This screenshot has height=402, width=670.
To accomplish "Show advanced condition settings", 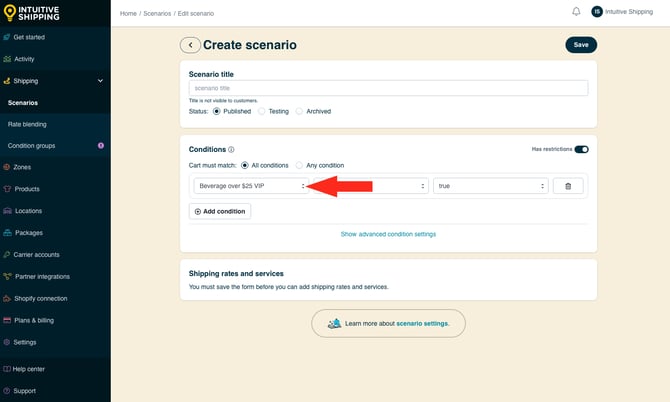I will click(x=388, y=234).
